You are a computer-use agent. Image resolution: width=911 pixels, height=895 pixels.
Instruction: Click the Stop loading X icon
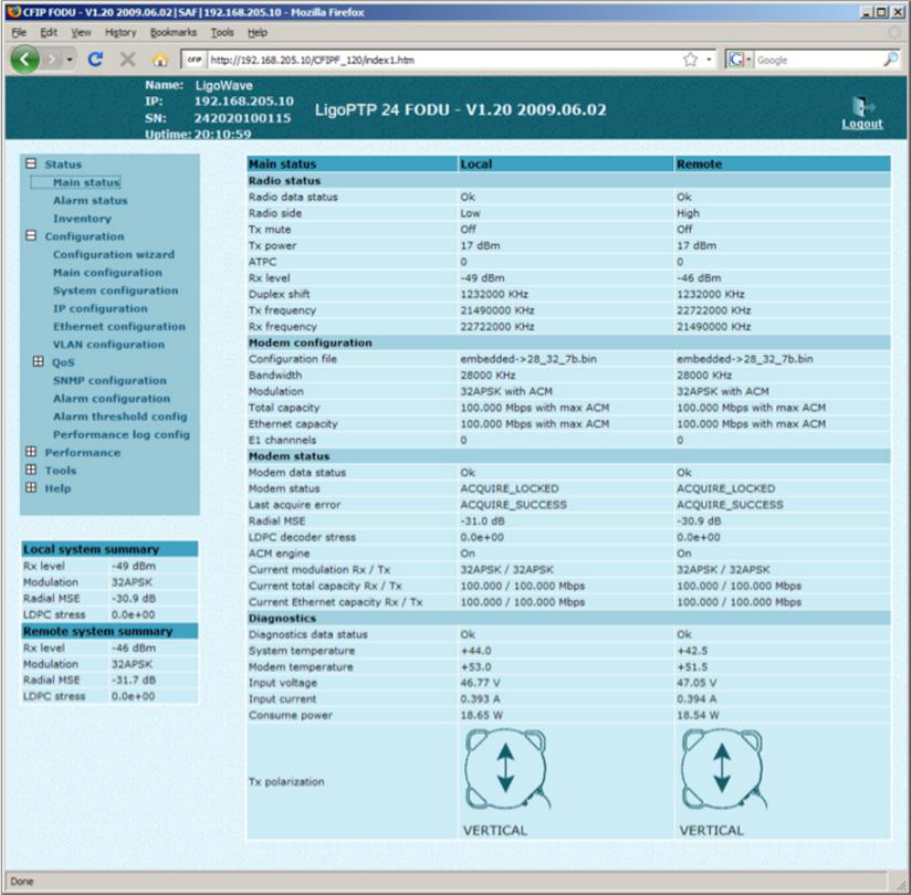pyautogui.click(x=128, y=59)
